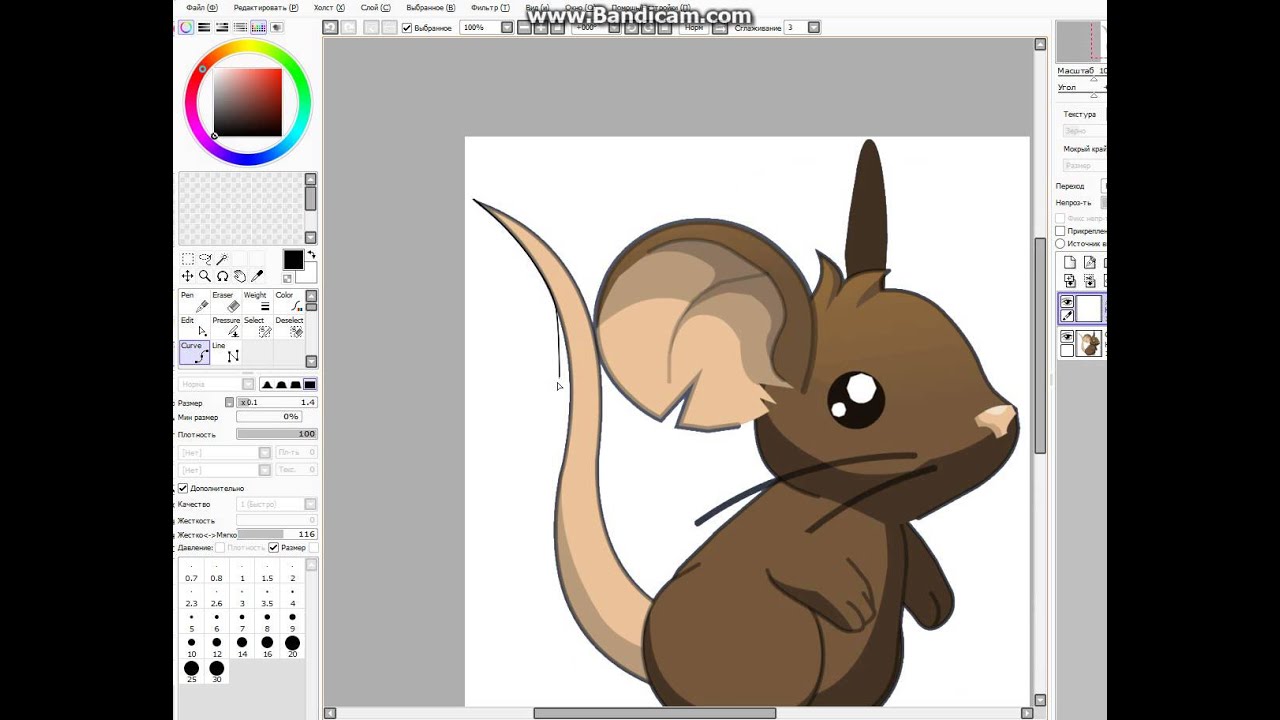Create a new layer in layers panel
The image size is (1280, 720).
1069,263
